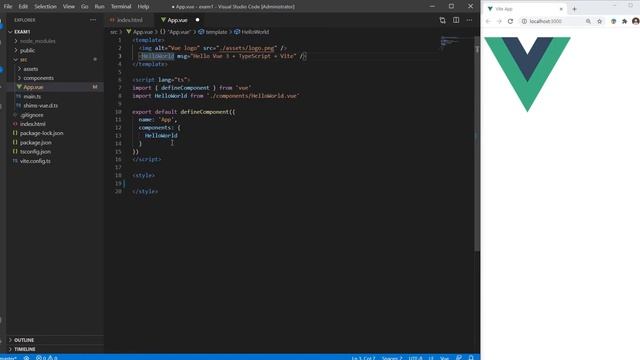640x360 pixels.
Task: Click the feedback icon in status bar
Action: tap(459, 358)
